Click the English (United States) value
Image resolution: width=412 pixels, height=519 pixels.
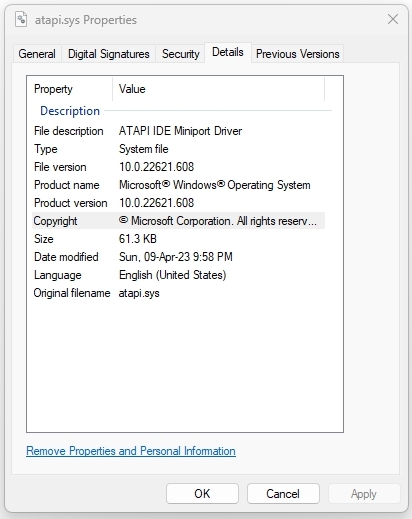click(173, 275)
